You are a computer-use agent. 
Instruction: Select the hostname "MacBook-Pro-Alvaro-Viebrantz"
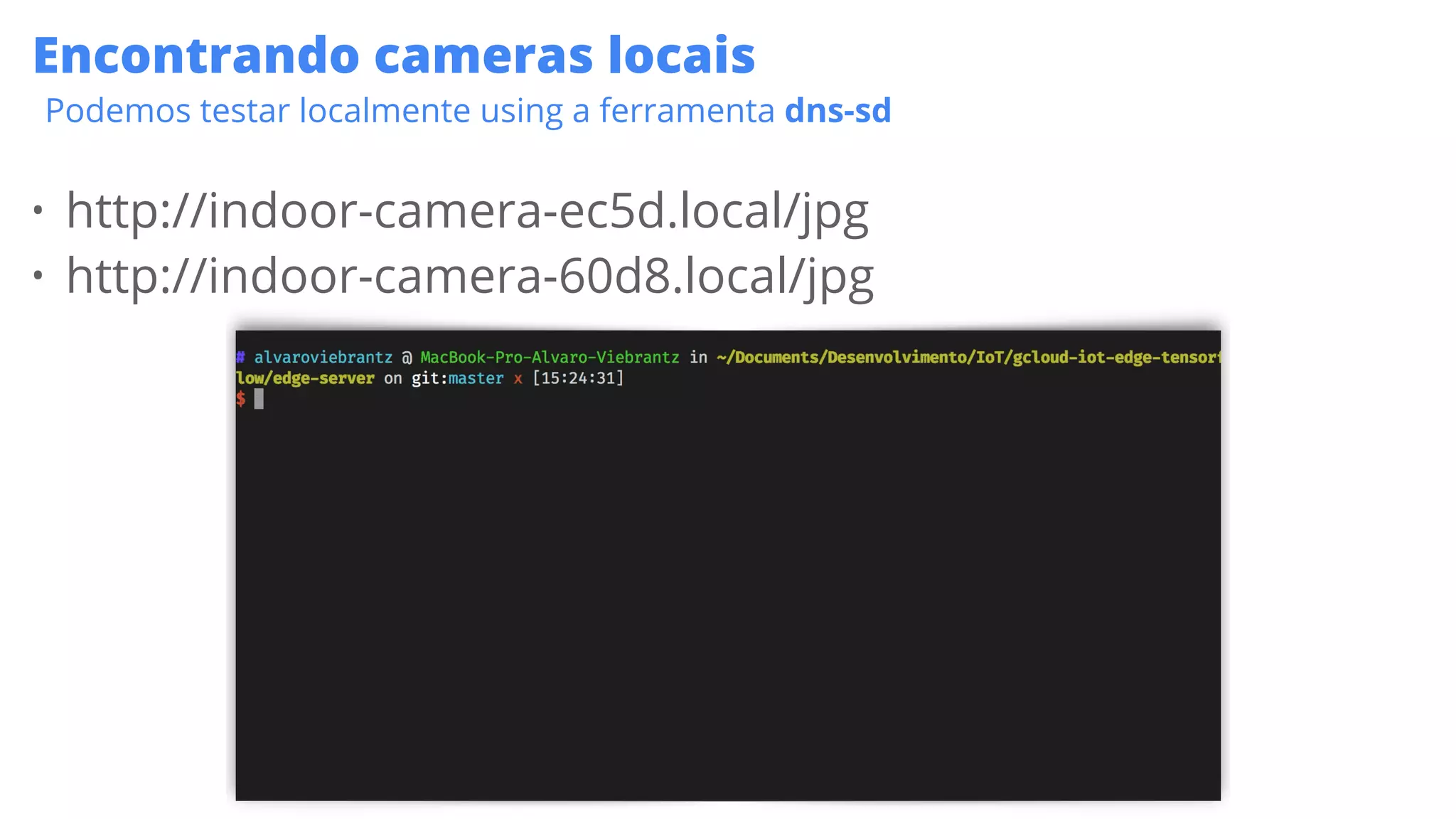550,358
